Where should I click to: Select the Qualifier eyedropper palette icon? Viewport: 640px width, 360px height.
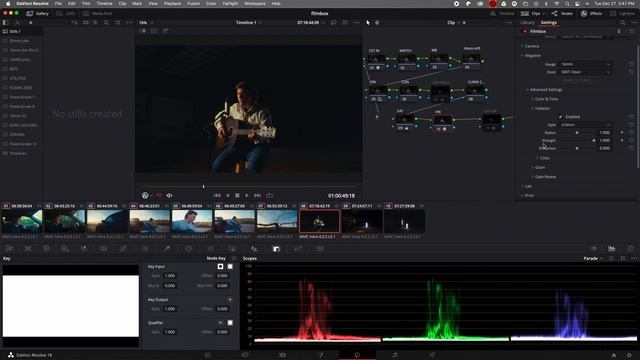point(167,249)
